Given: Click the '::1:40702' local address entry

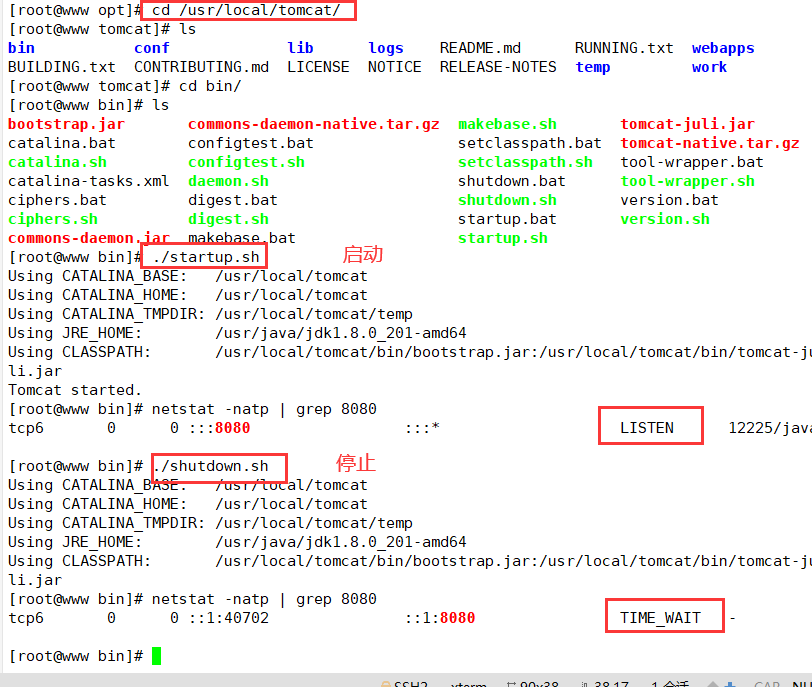Looking at the screenshot, I should click(x=228, y=618).
